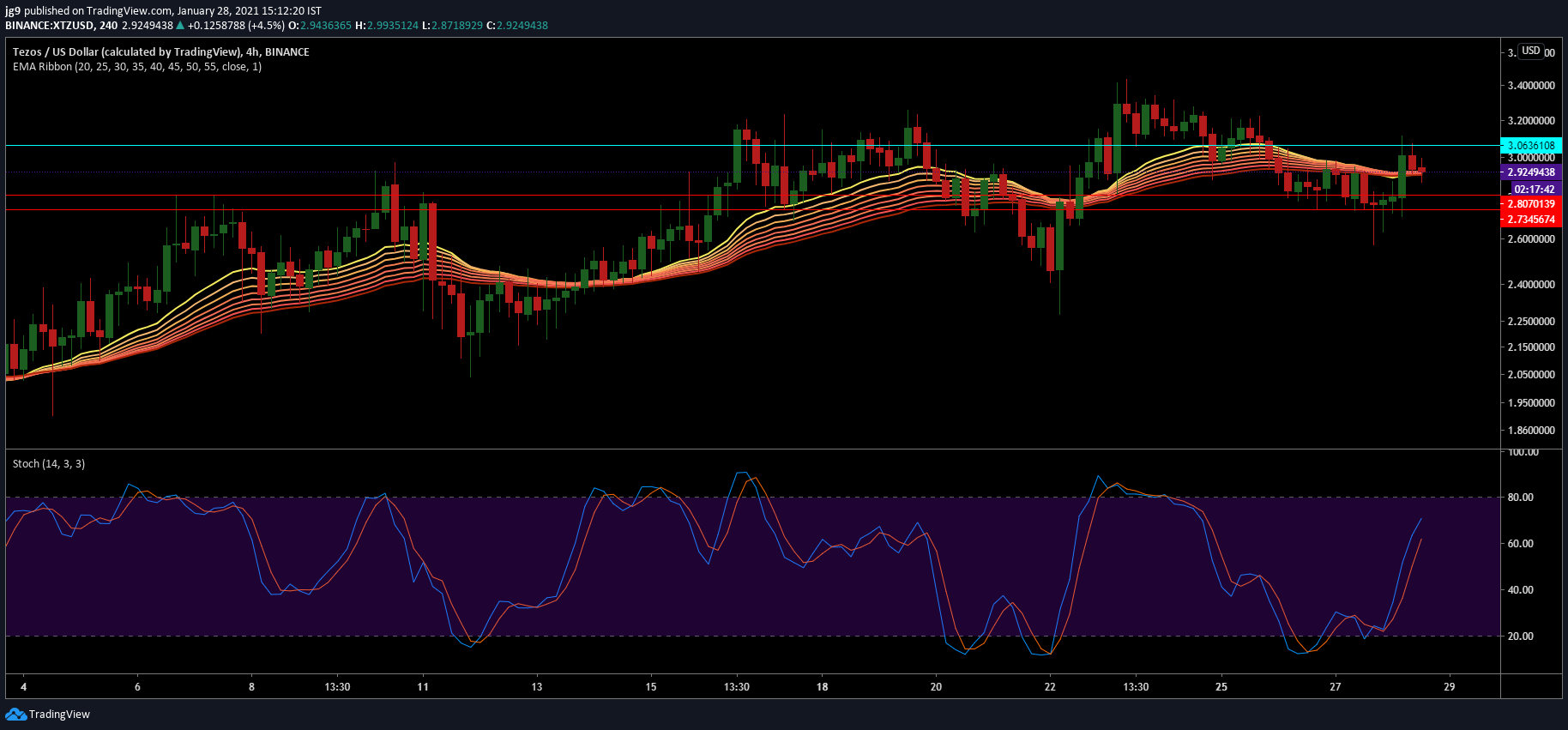Click date label 20 on time axis

[x=936, y=687]
